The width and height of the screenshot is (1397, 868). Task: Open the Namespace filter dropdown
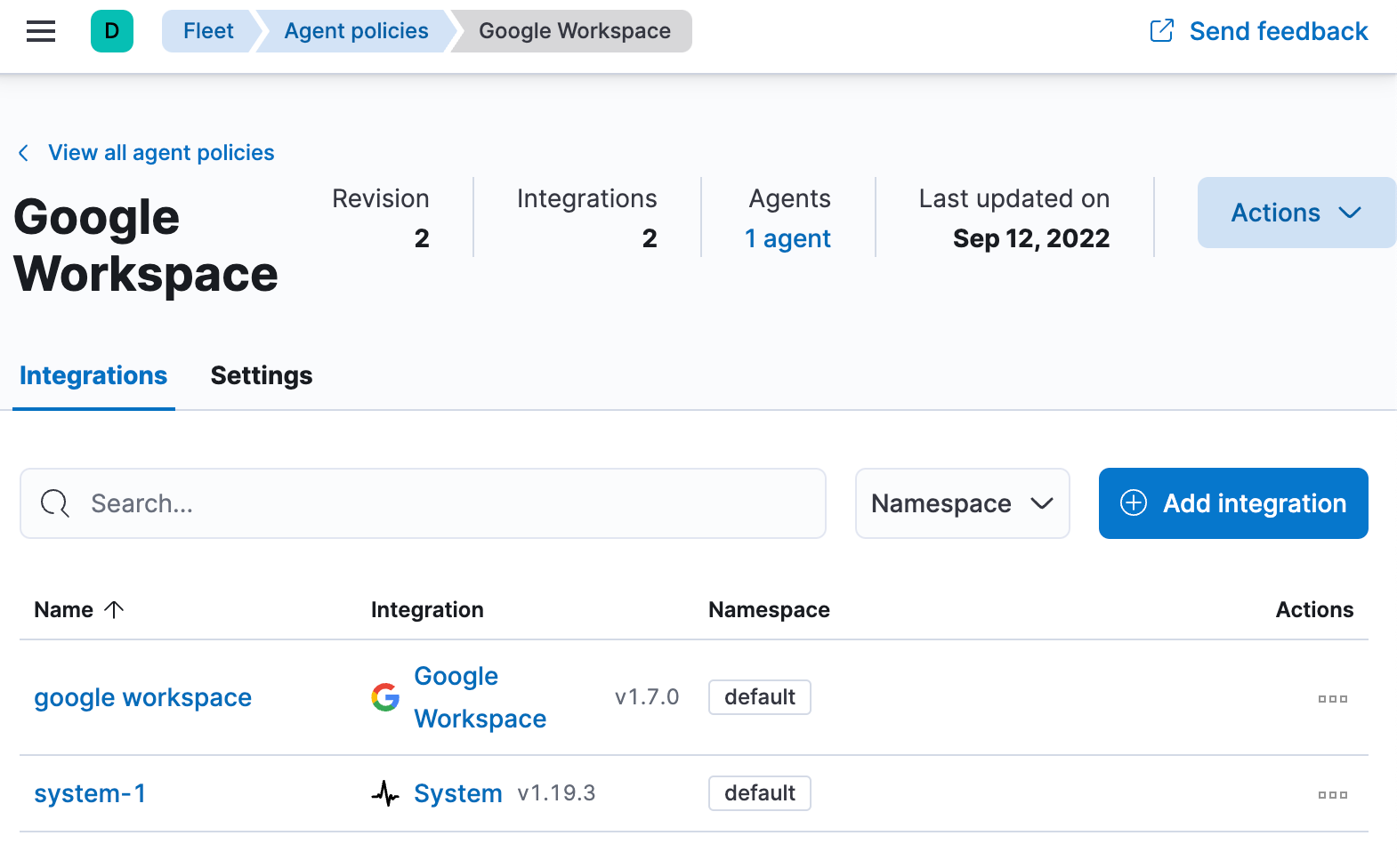click(963, 503)
